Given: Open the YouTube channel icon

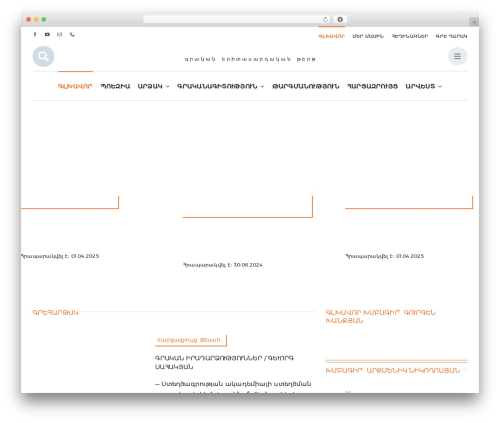Looking at the screenshot, I should 47,34.
